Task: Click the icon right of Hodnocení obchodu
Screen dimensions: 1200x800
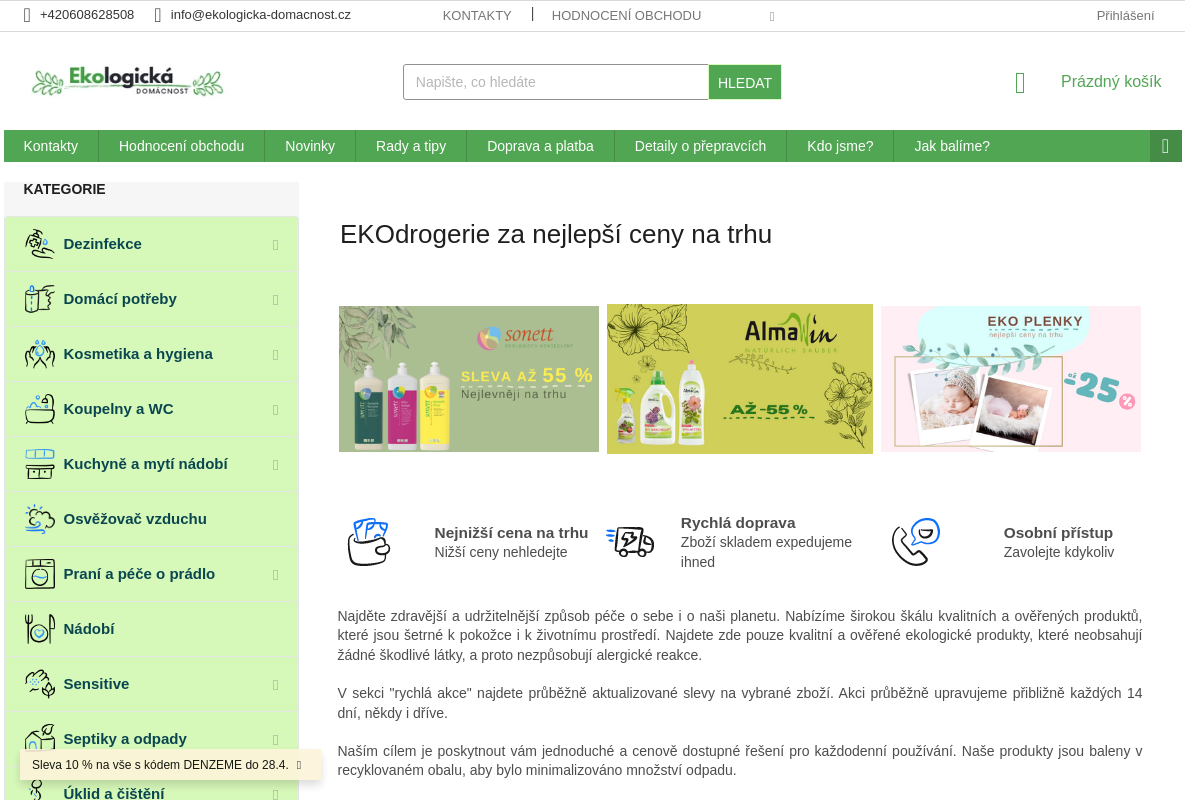Action: coord(772,16)
